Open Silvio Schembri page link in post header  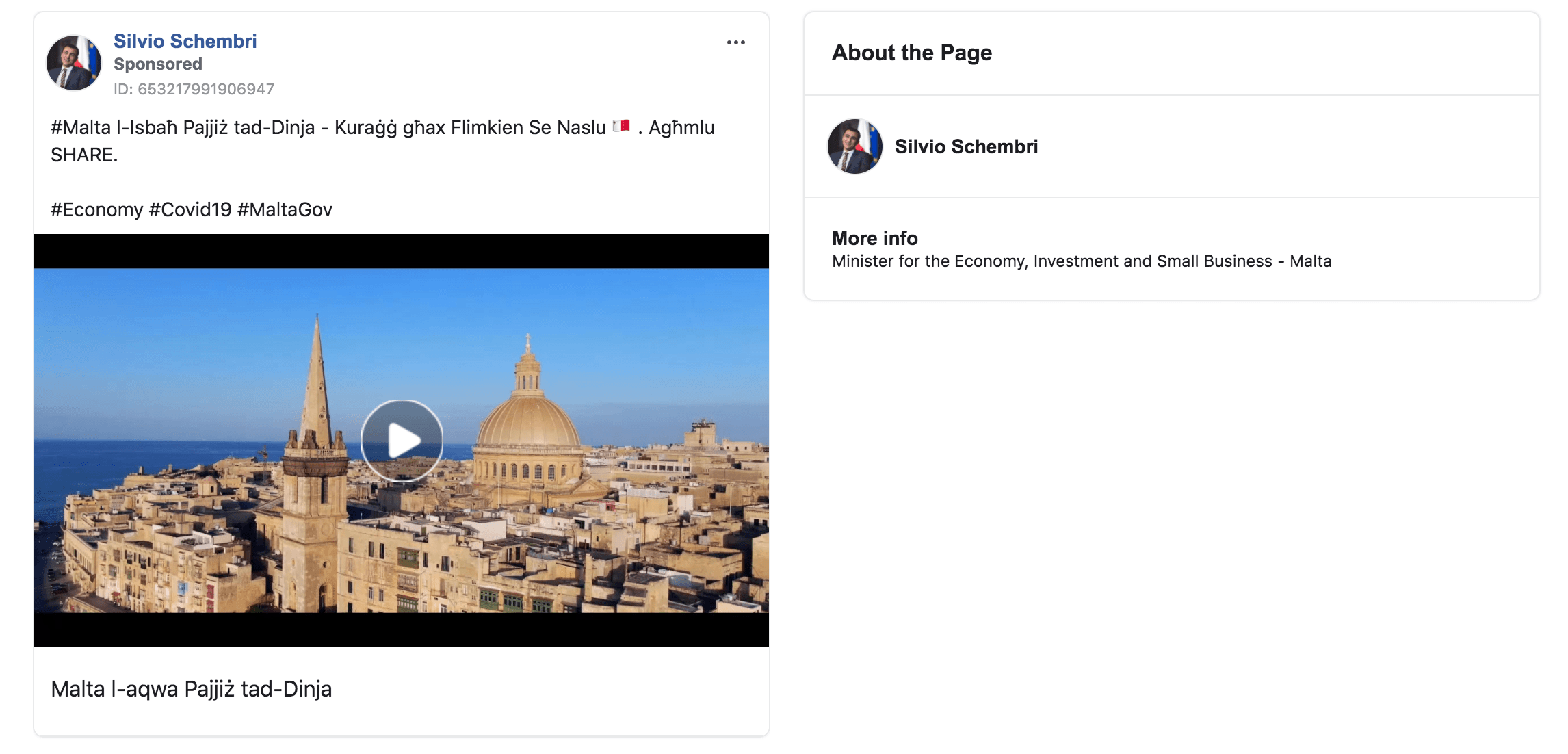click(x=185, y=41)
